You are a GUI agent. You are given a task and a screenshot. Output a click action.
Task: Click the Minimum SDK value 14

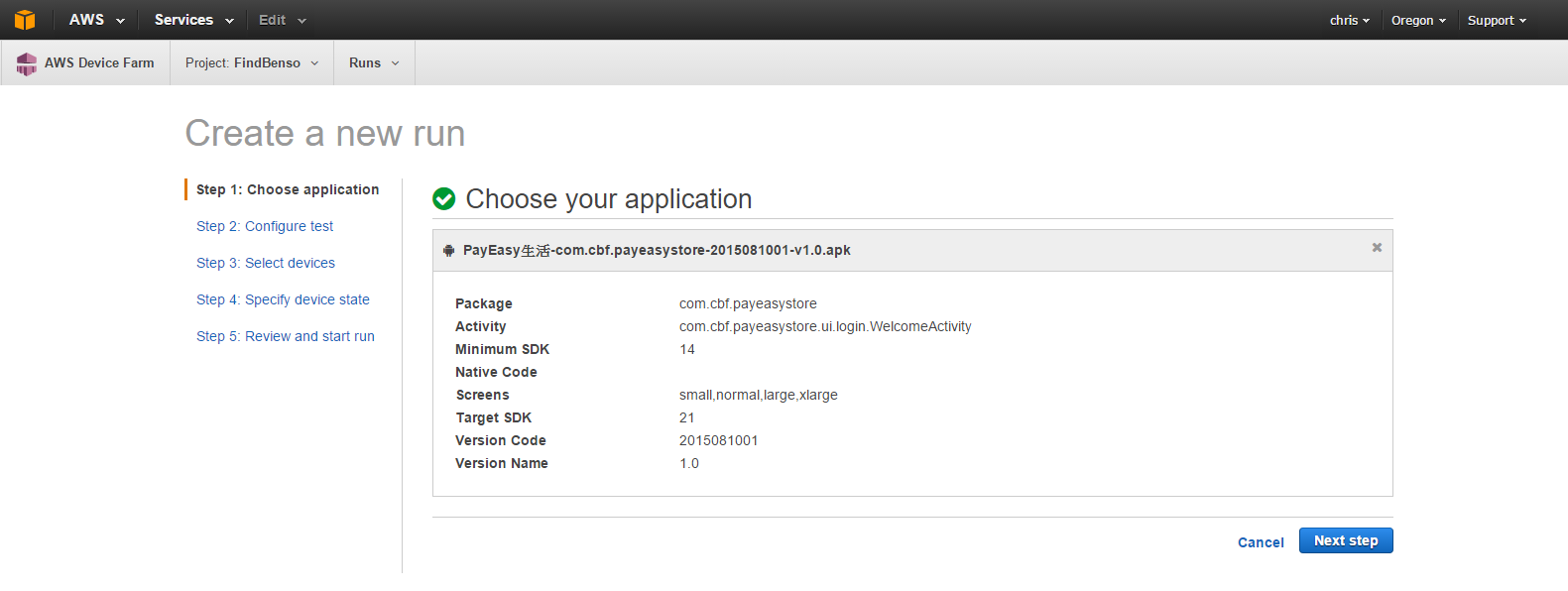(687, 349)
